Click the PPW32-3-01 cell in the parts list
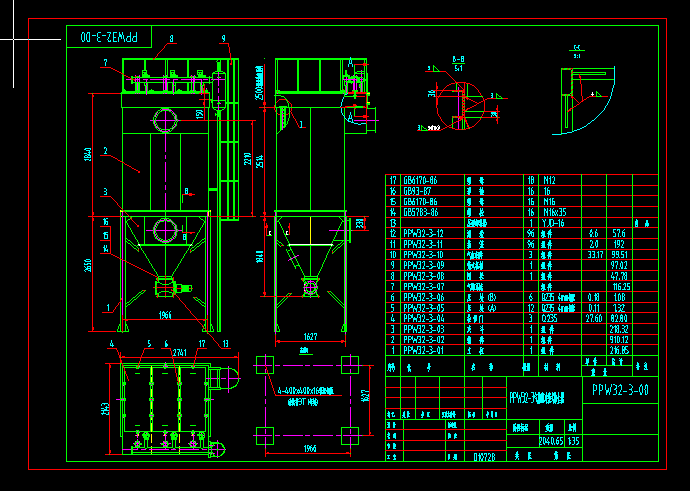Image resolution: width=690 pixels, height=491 pixels. point(423,351)
